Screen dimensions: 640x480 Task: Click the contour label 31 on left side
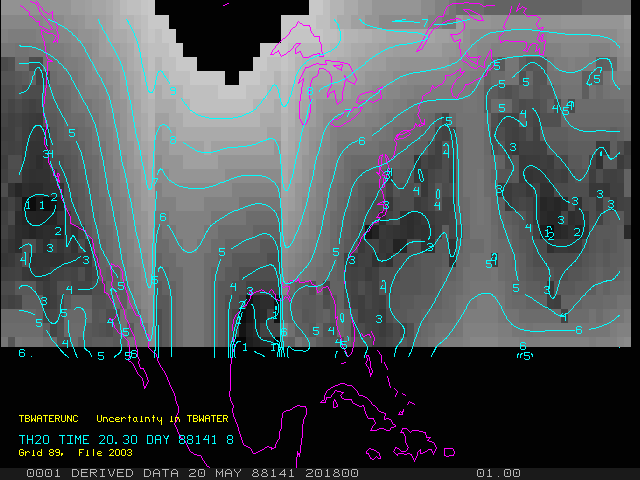[x=46, y=154]
